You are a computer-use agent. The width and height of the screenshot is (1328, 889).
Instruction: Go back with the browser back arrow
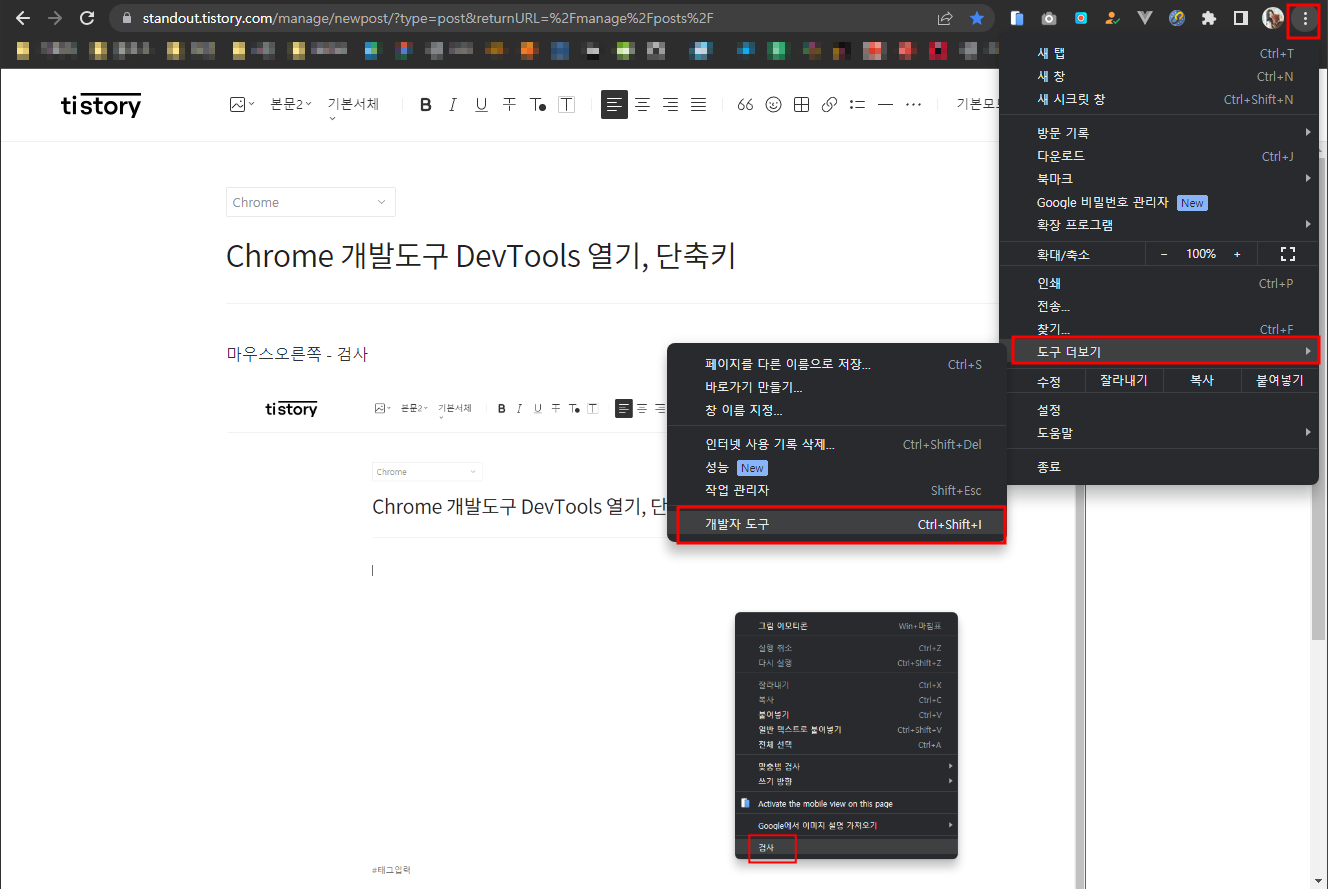pos(23,18)
